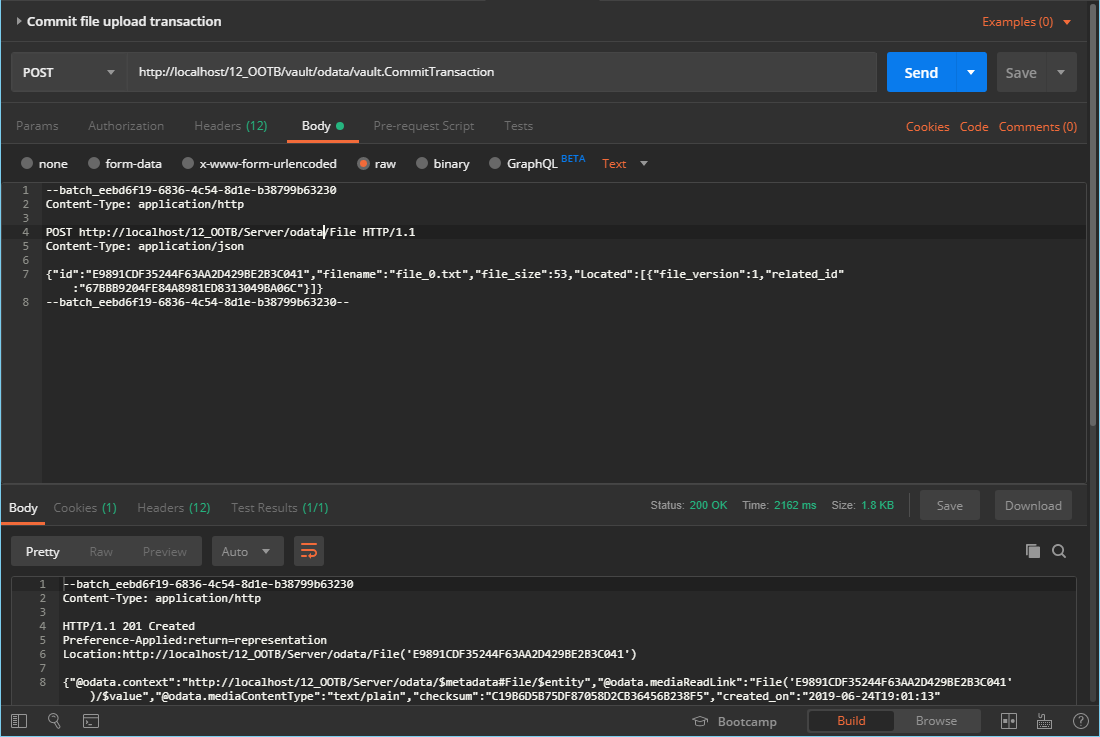Click the wrap lines icon in response
Screen dimensions: 1100x737
point(309,551)
